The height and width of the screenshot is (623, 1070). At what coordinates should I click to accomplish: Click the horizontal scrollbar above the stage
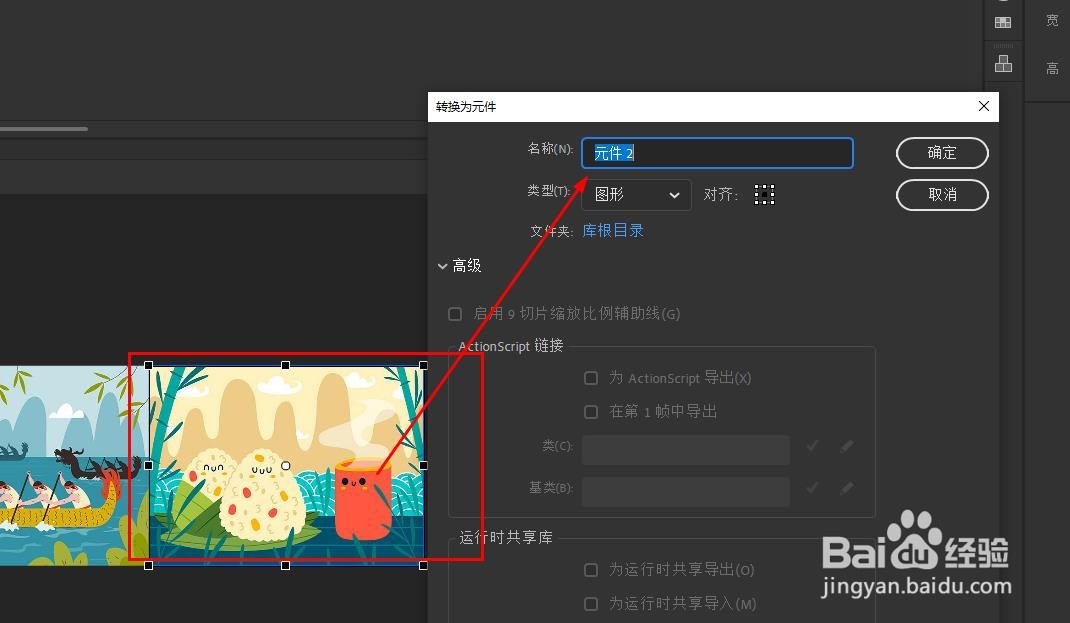(x=44, y=128)
